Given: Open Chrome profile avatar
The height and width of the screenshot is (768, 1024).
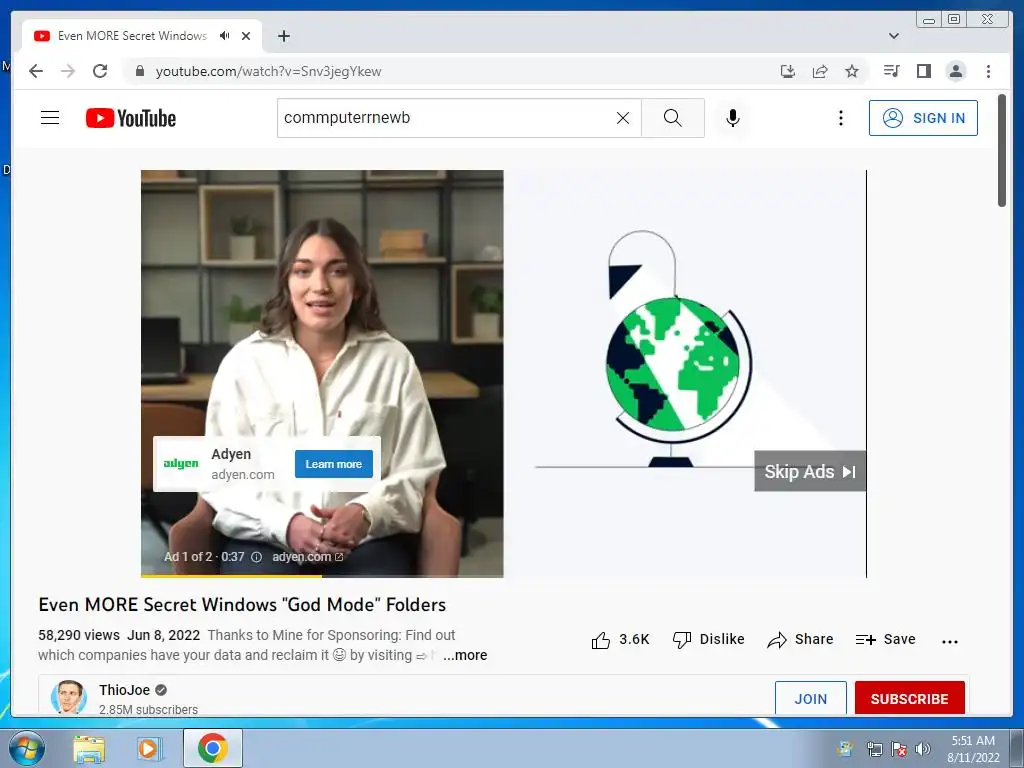Looking at the screenshot, I should tap(956, 71).
